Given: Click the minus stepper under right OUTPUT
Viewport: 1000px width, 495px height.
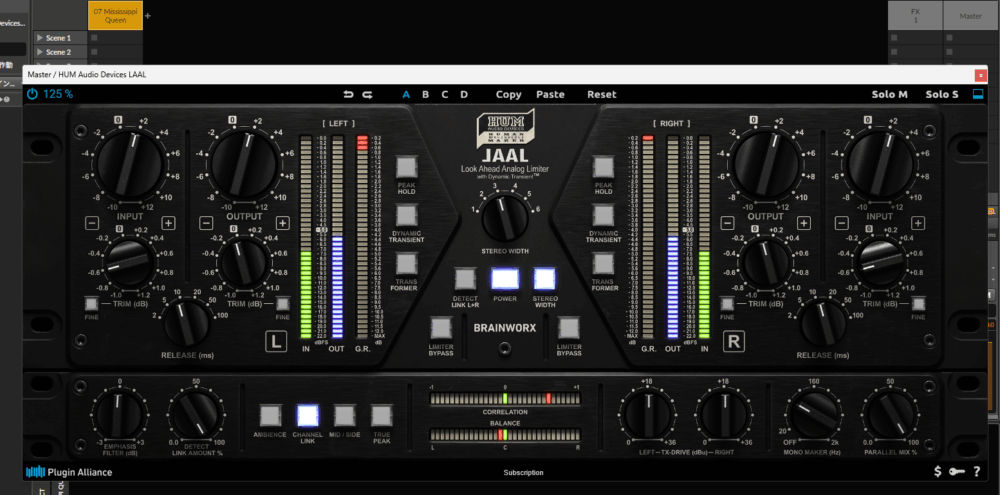Looking at the screenshot, I should coord(727,223).
